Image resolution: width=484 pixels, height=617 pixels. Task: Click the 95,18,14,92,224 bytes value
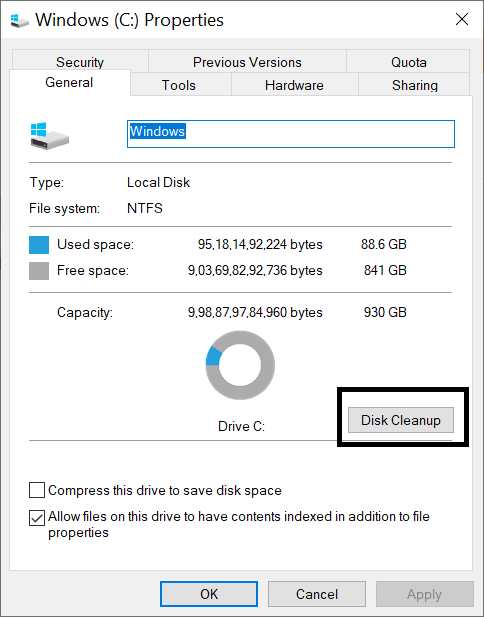point(260,245)
